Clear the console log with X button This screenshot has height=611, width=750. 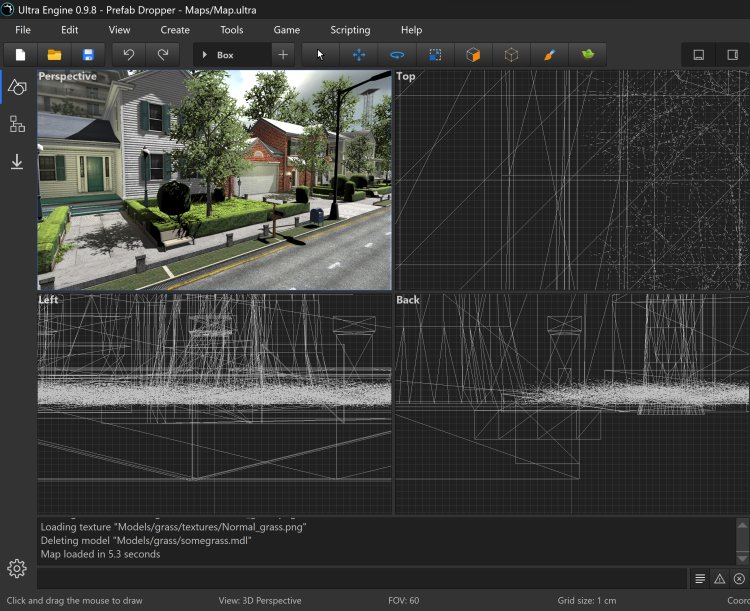pos(739,579)
